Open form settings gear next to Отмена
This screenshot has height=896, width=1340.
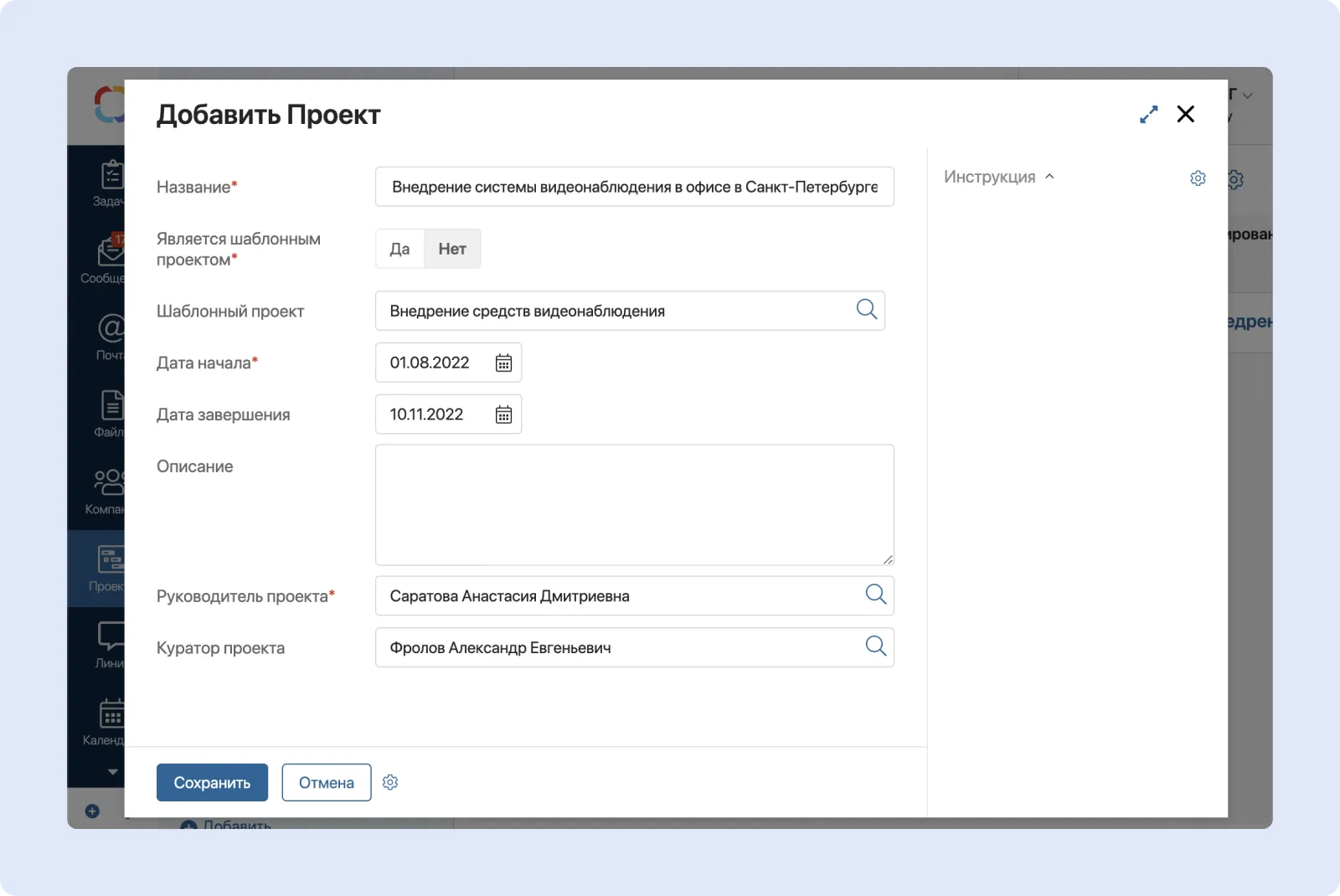(390, 782)
